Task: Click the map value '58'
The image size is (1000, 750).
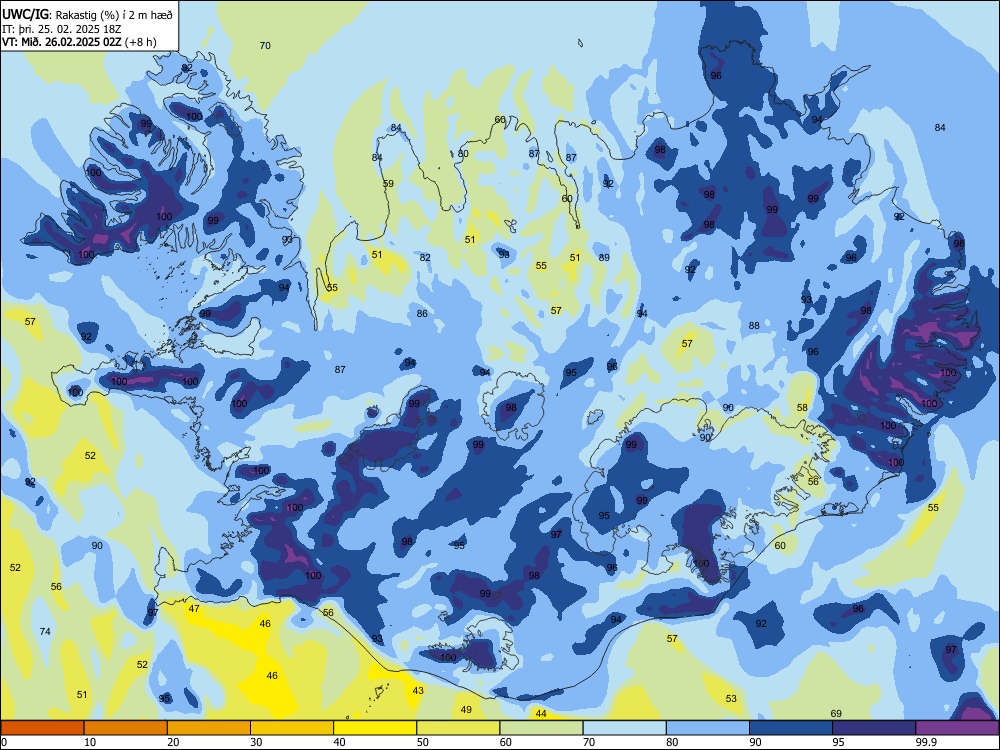Action: (x=802, y=408)
